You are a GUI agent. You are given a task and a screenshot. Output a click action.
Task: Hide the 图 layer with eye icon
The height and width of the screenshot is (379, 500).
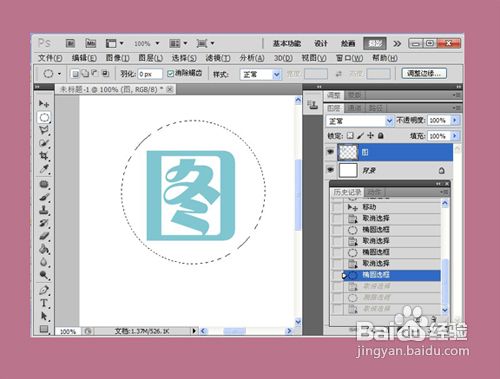[x=330, y=152]
